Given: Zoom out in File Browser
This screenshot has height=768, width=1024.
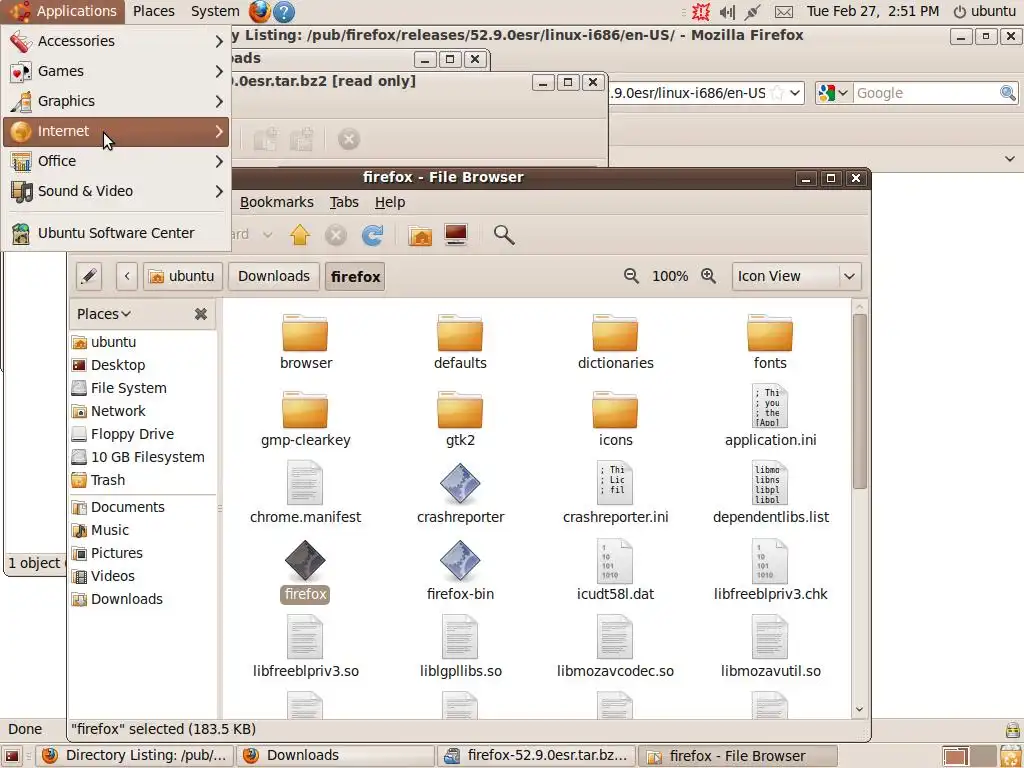Looking at the screenshot, I should [631, 276].
